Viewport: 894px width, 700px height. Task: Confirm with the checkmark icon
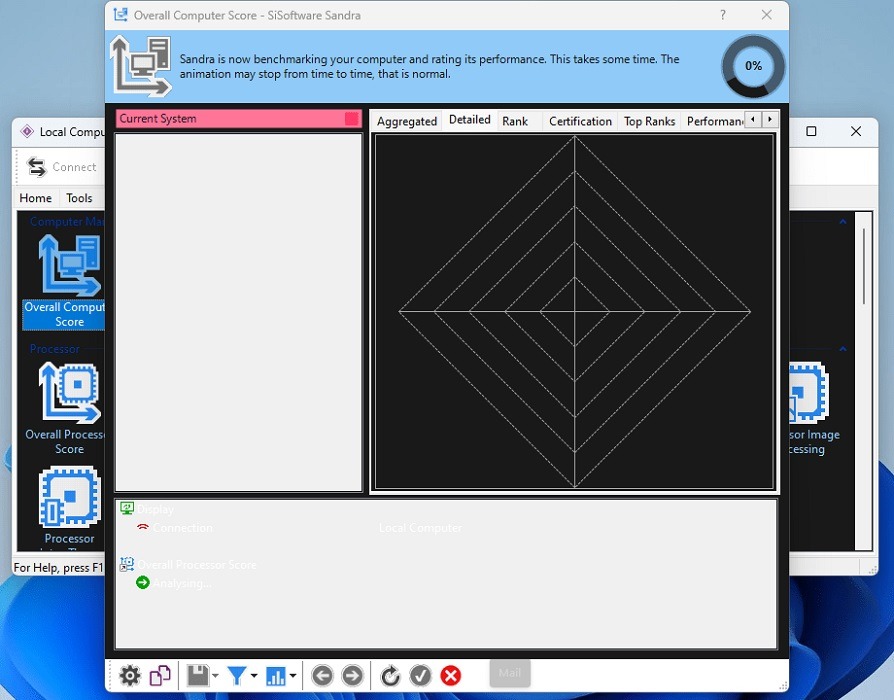pos(420,675)
